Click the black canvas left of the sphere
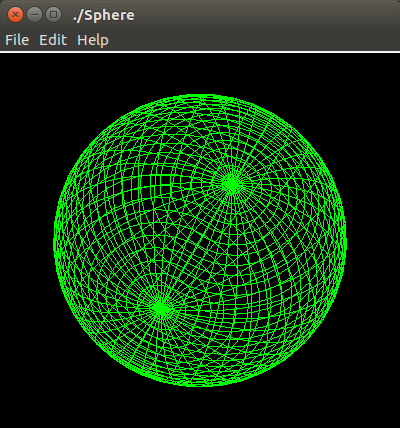Image resolution: width=400 pixels, height=428 pixels. pos(27,240)
